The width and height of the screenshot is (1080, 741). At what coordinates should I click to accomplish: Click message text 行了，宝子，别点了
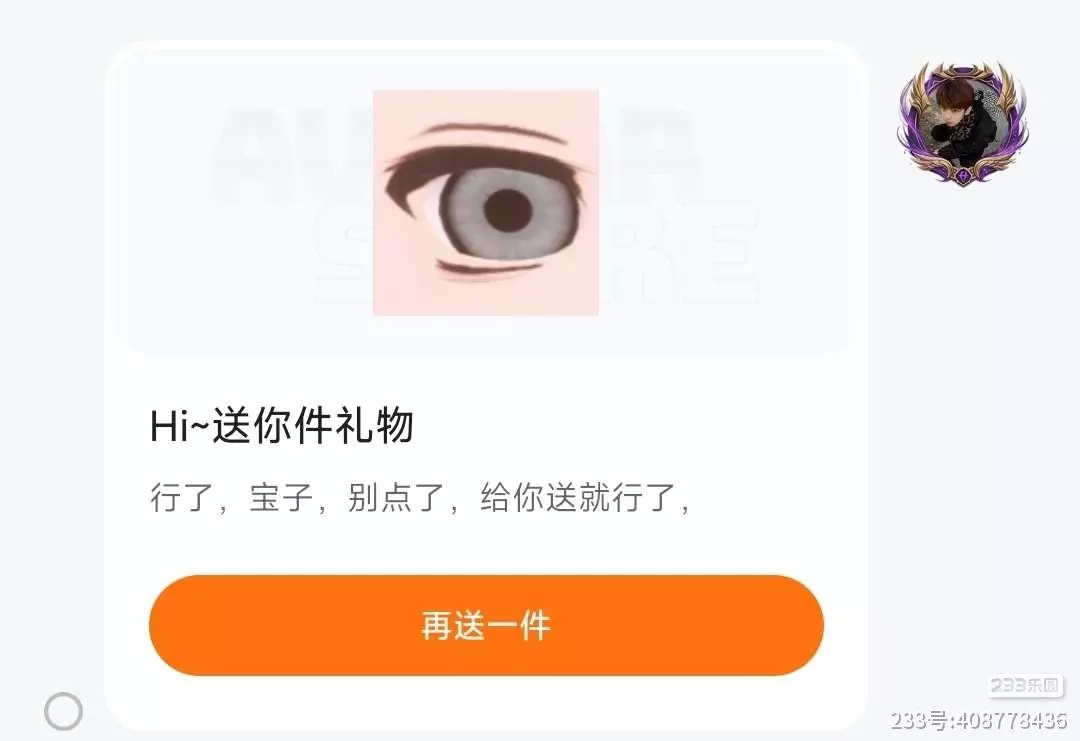pos(298,497)
